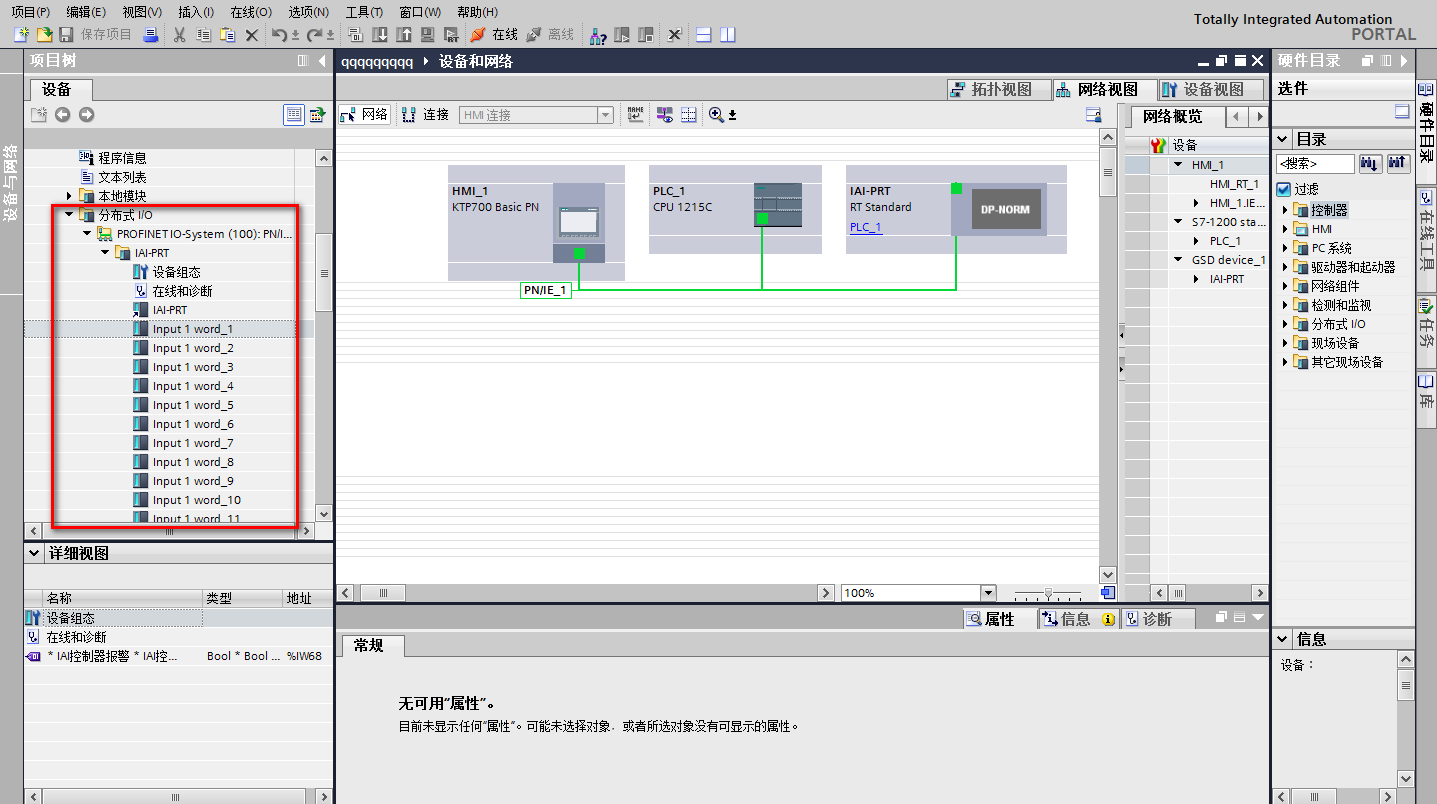Click the Cut scissors icon
This screenshot has height=804, width=1437.
pyautogui.click(x=179, y=35)
